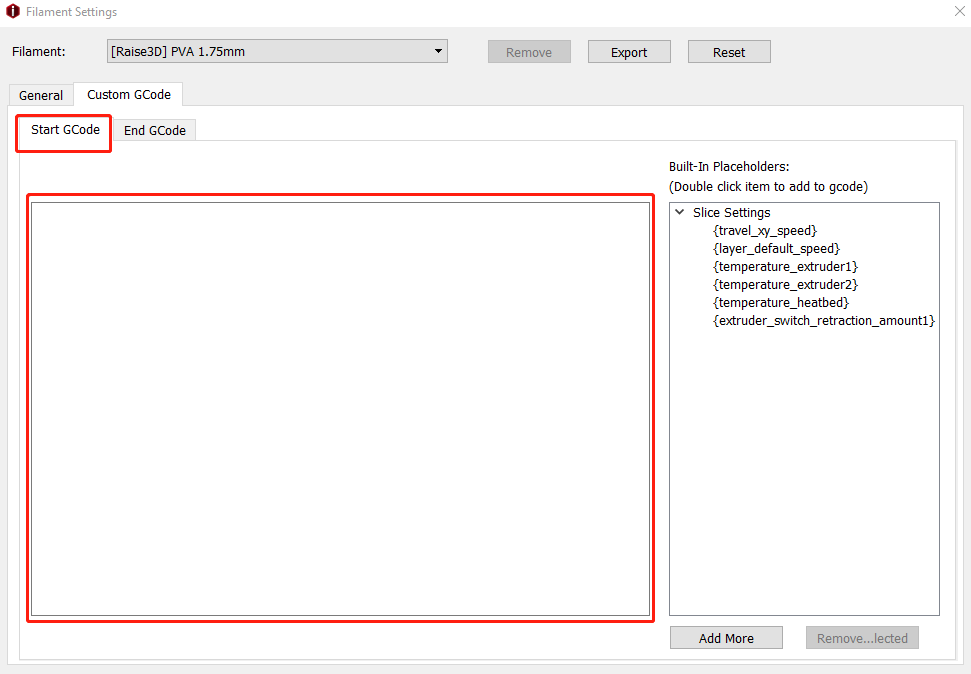
Task: Highlight the {temperature_heatbed} placeholder
Action: 781,302
